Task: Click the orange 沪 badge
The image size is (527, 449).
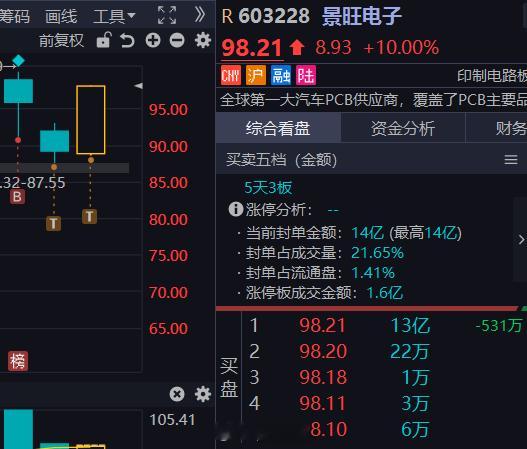Action: pos(256,75)
